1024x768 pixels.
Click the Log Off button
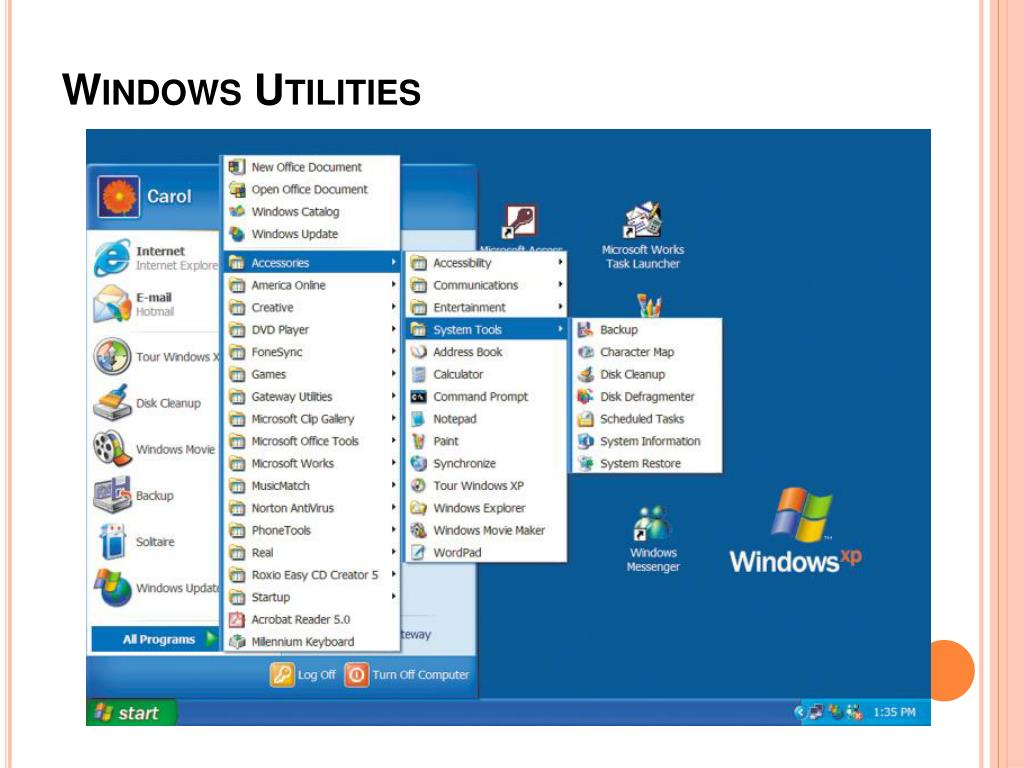click(303, 675)
